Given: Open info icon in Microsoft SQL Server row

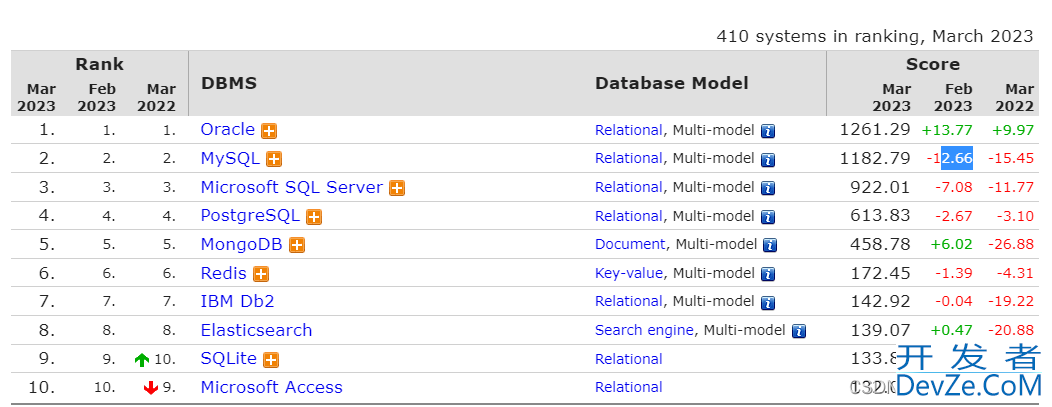Looking at the screenshot, I should (x=768, y=188).
